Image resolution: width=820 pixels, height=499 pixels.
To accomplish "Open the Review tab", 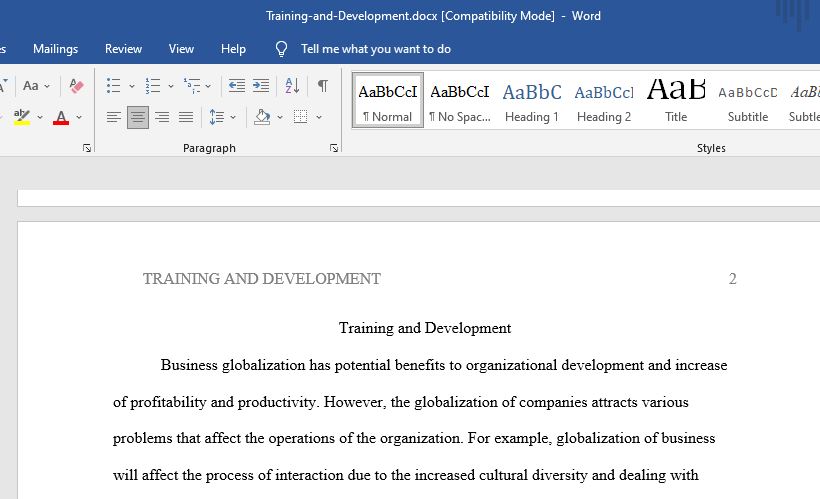I will [123, 49].
